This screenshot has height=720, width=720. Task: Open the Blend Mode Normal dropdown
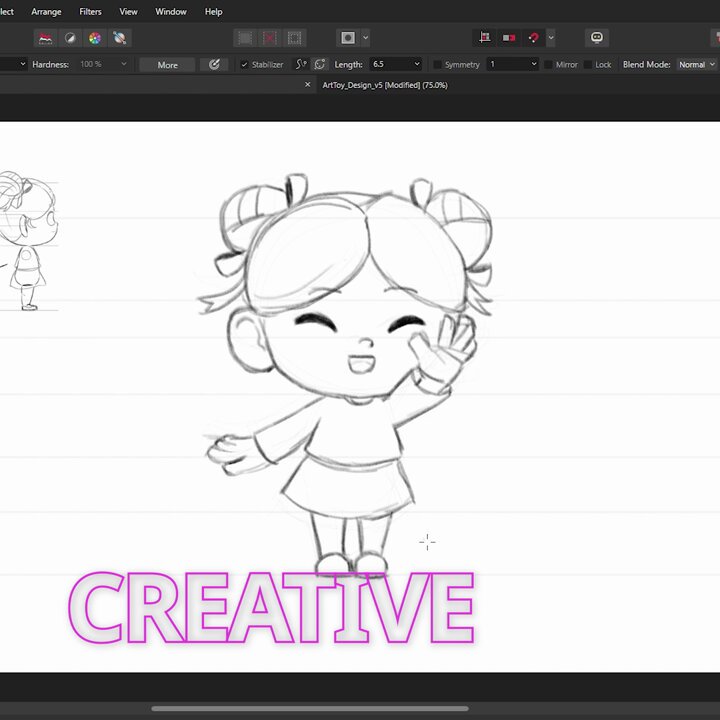pos(697,65)
